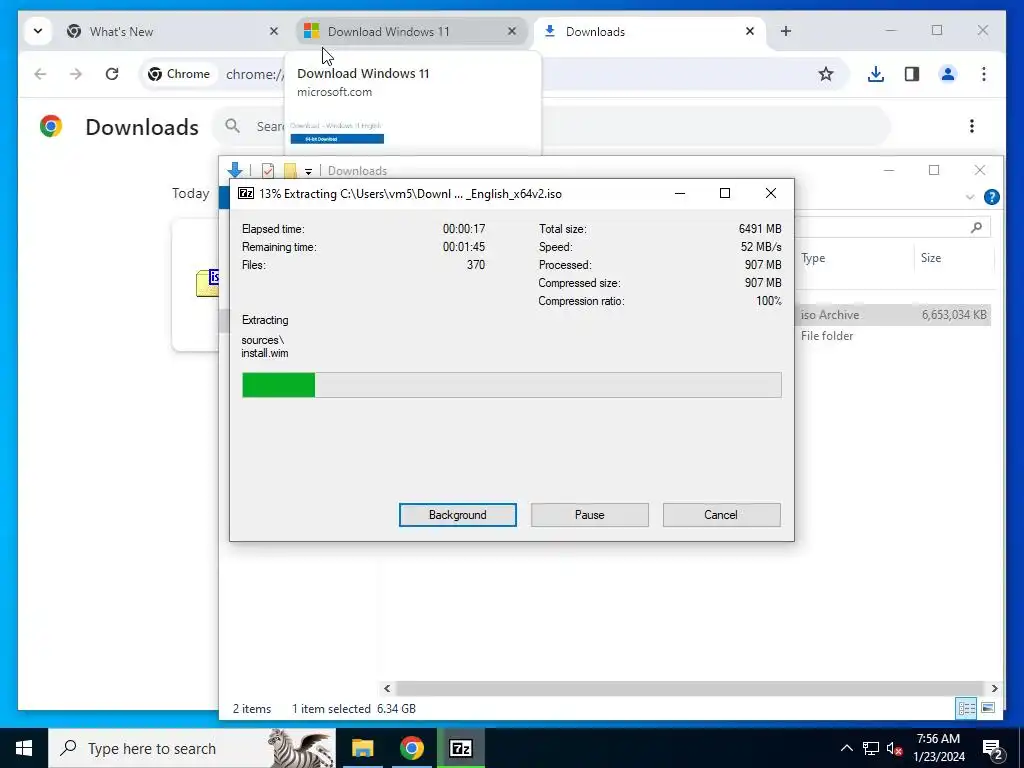This screenshot has height=768, width=1024.
Task: Open the Windows Start menu
Action: pos(24,748)
